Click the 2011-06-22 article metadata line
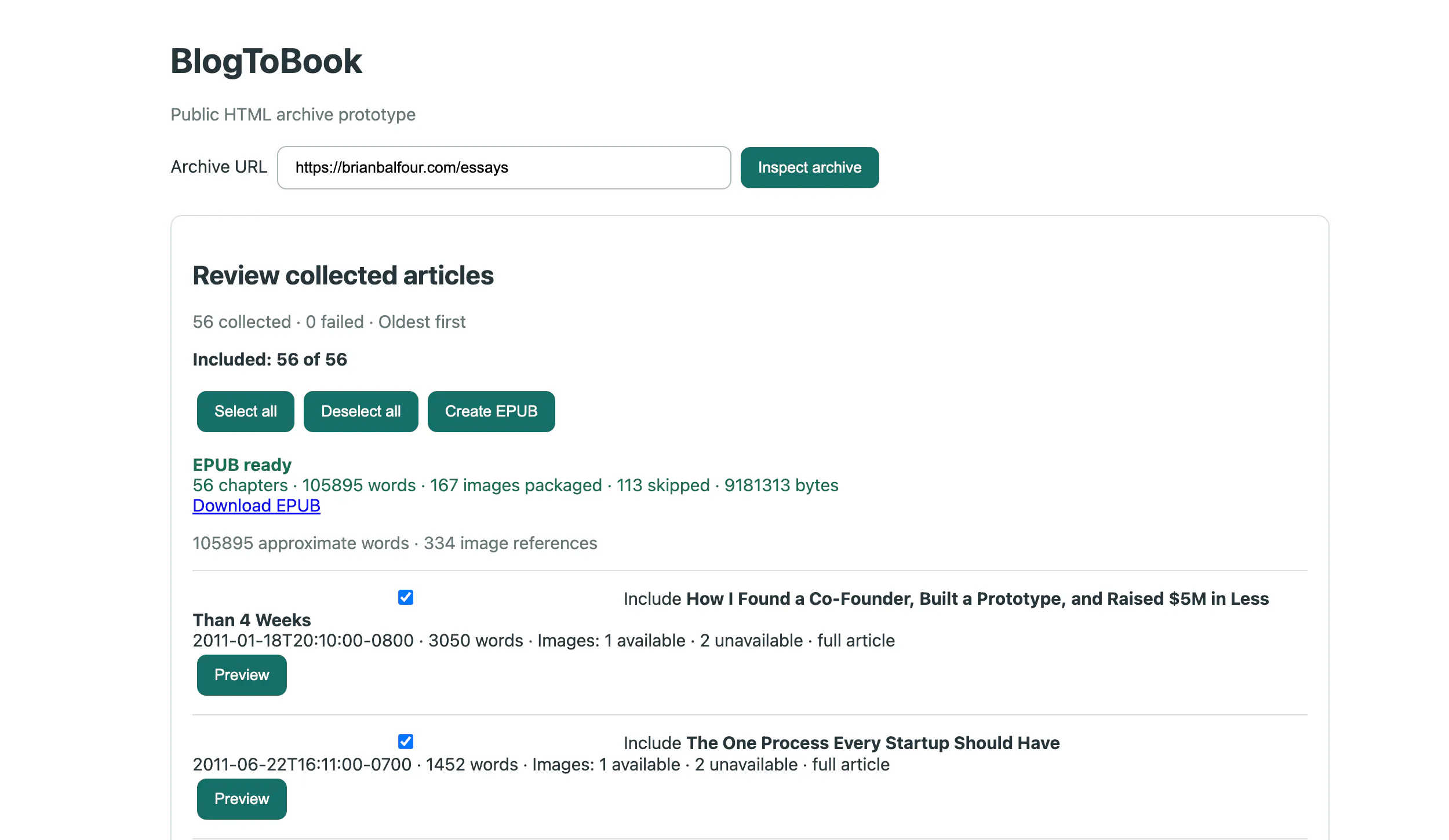 (x=541, y=765)
